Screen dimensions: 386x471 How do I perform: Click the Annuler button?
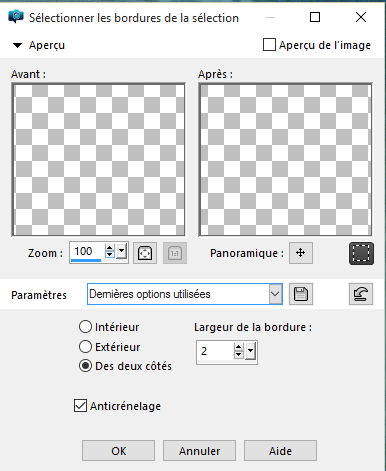pos(199,451)
